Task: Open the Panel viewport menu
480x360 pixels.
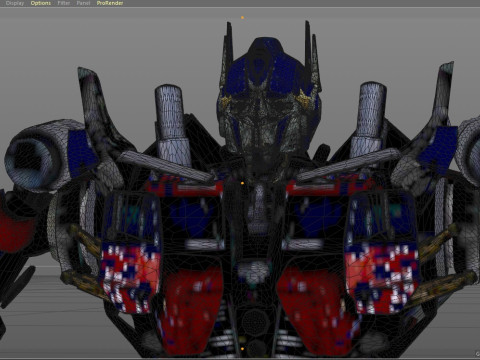Action: coord(83,3)
